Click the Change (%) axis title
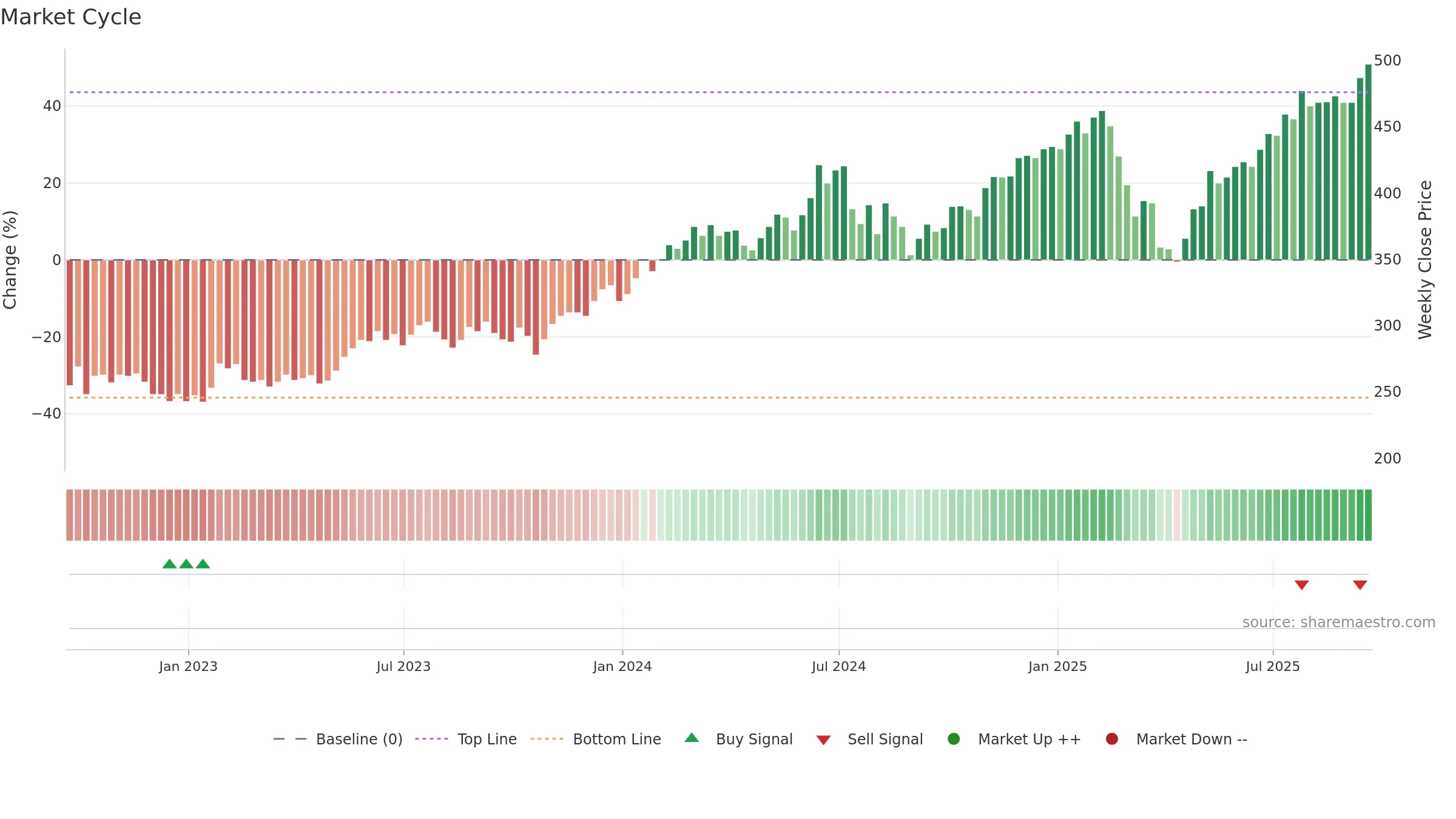The width and height of the screenshot is (1456, 819). (x=10, y=260)
